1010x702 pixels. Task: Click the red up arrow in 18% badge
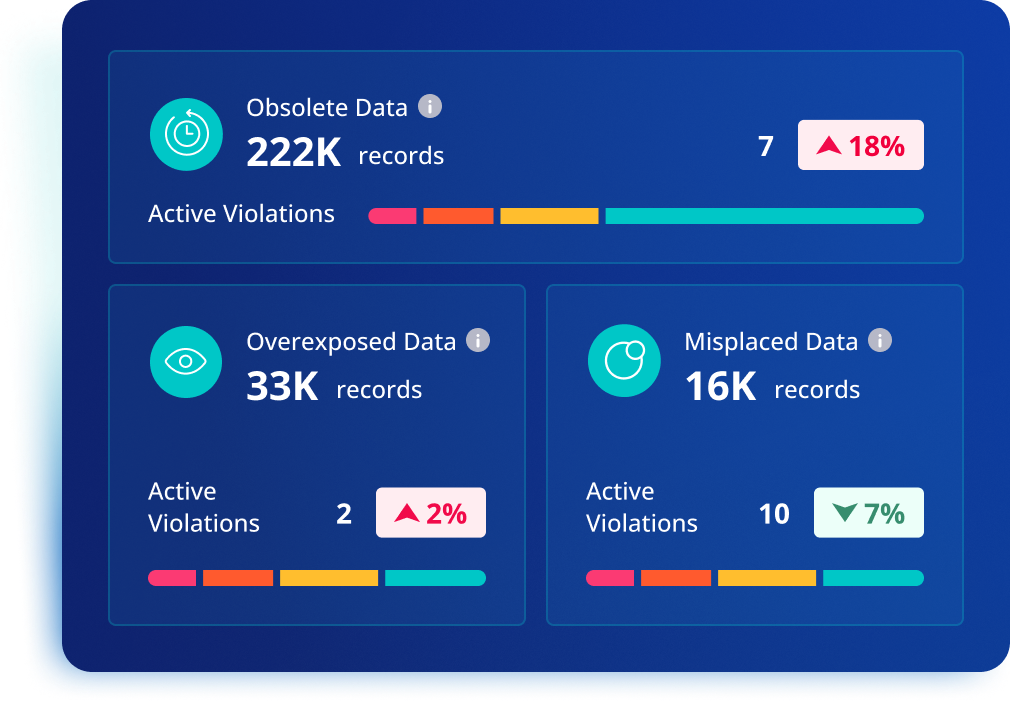828,145
